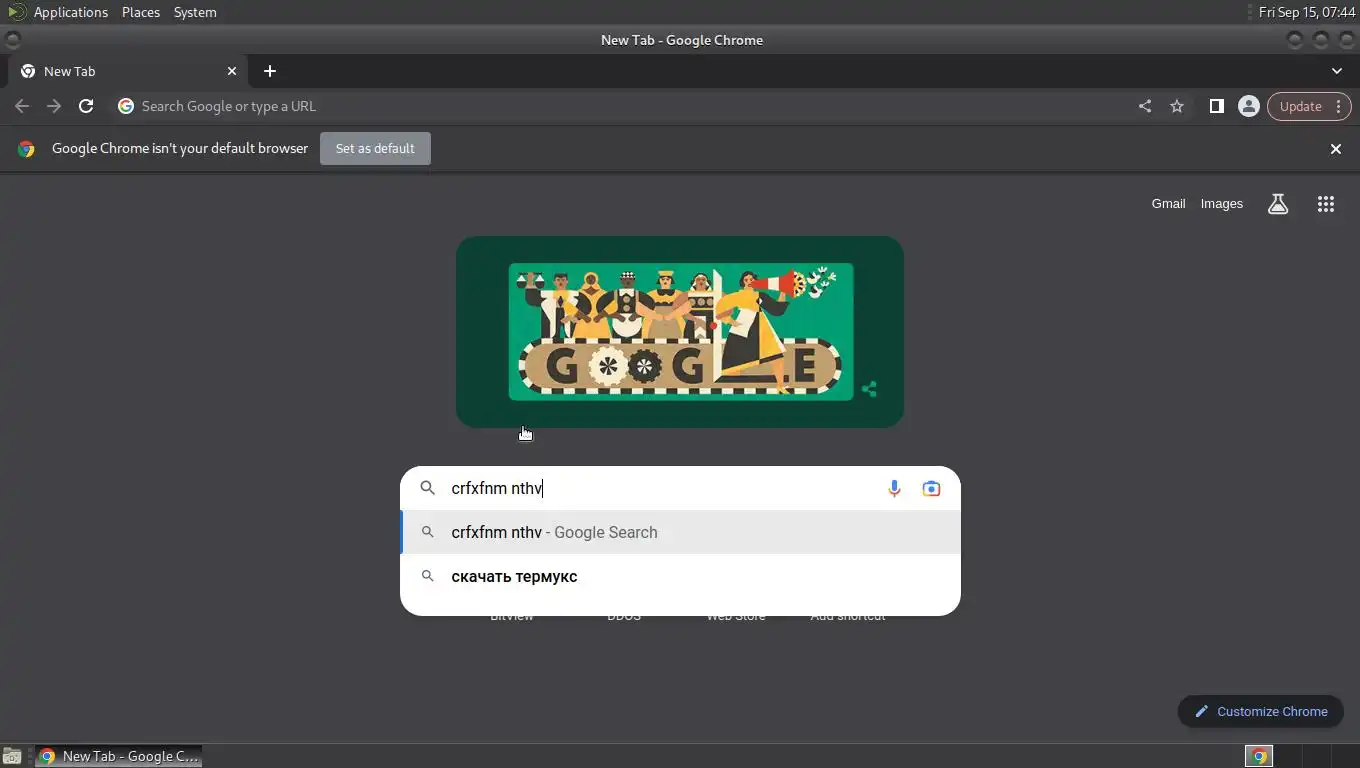Screen dimensions: 1360x768
Task: Open a new tab with plus button
Action: coord(269,71)
